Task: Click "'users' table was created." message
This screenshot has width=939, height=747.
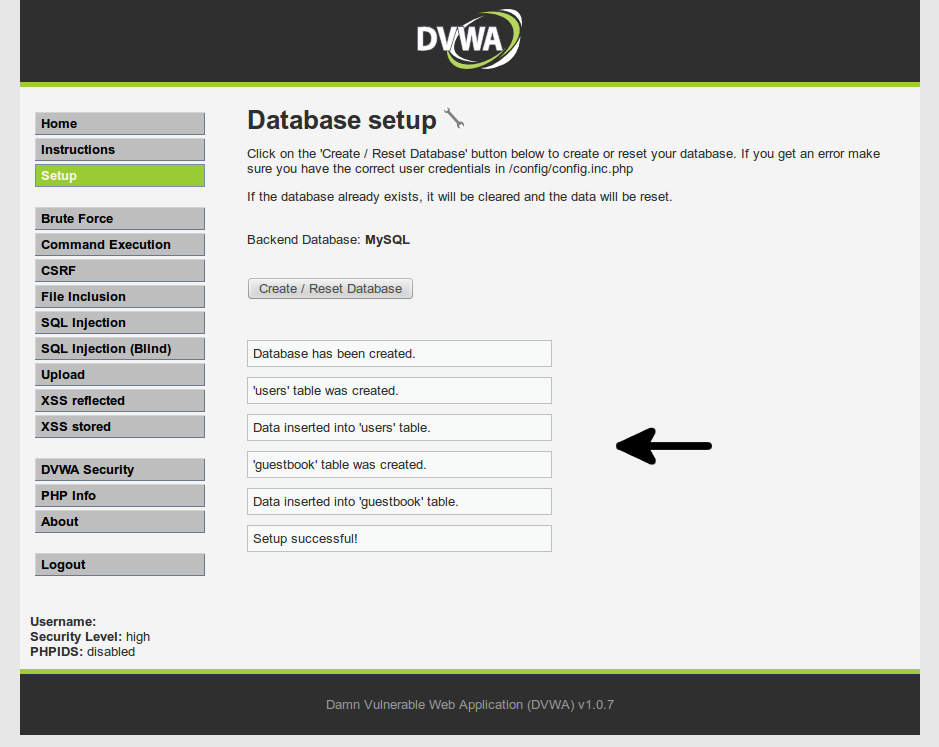Action: [x=399, y=391]
